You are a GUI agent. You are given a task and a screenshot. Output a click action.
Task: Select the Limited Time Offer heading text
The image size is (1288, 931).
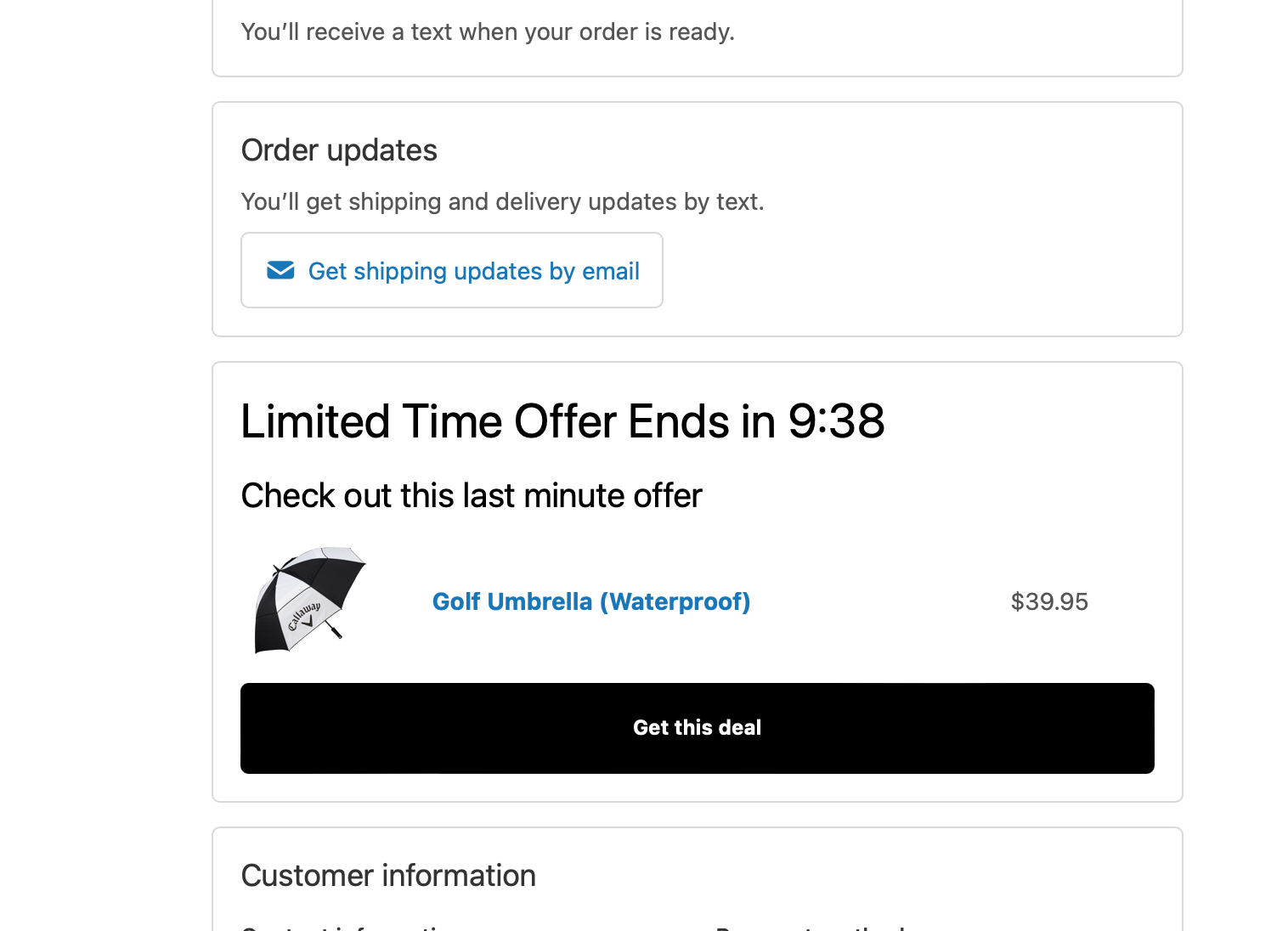tap(562, 421)
